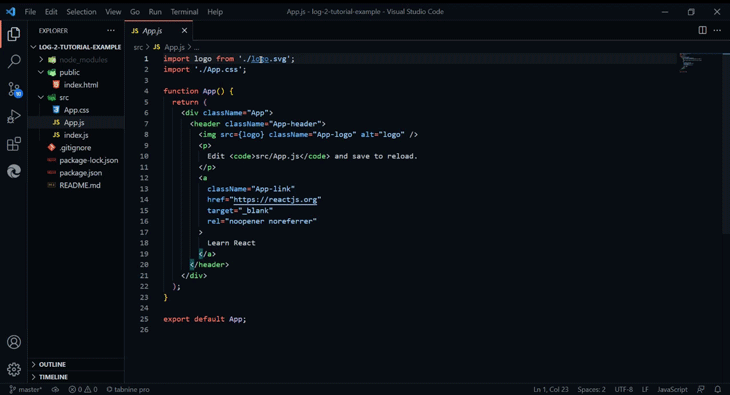Click tabnine pro status item
Image resolution: width=730 pixels, height=395 pixels.
coord(128,389)
